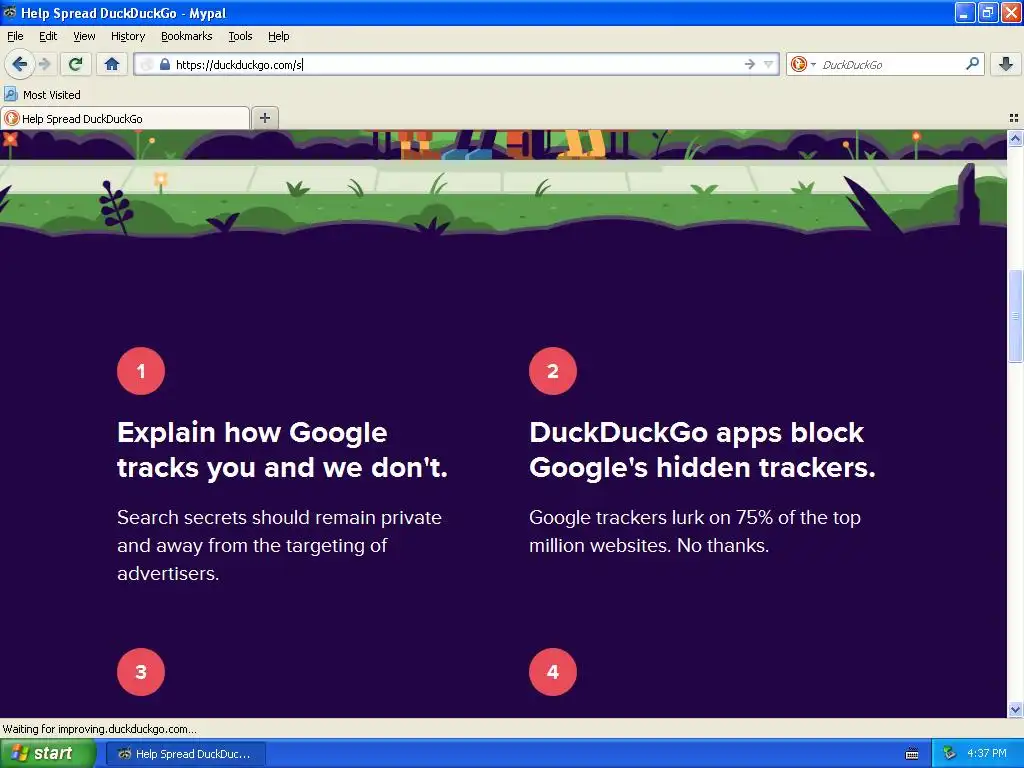Click the Most Visited bookmark icon

tap(11, 95)
